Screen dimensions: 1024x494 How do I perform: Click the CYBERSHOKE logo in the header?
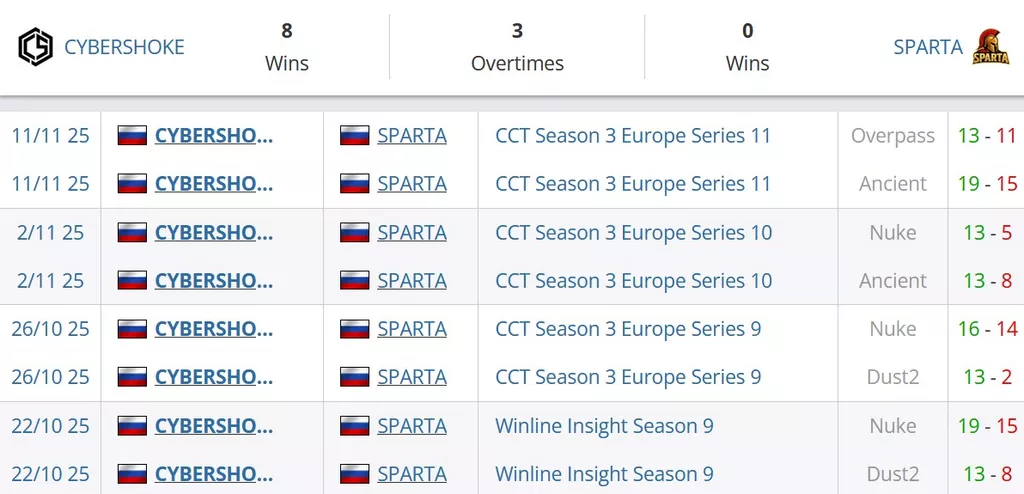[x=36, y=47]
